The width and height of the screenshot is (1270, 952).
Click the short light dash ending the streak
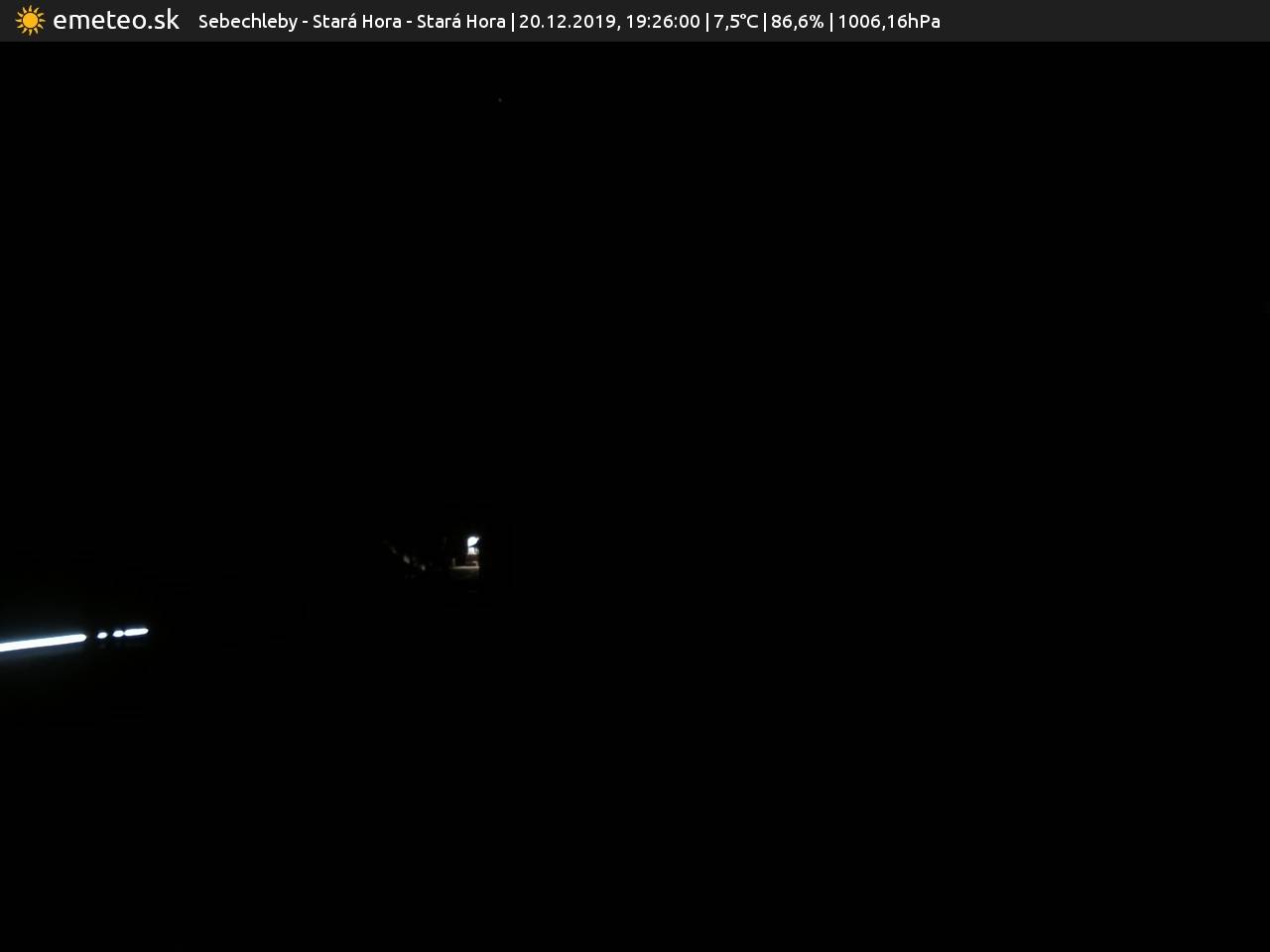pyautogui.click(x=136, y=631)
